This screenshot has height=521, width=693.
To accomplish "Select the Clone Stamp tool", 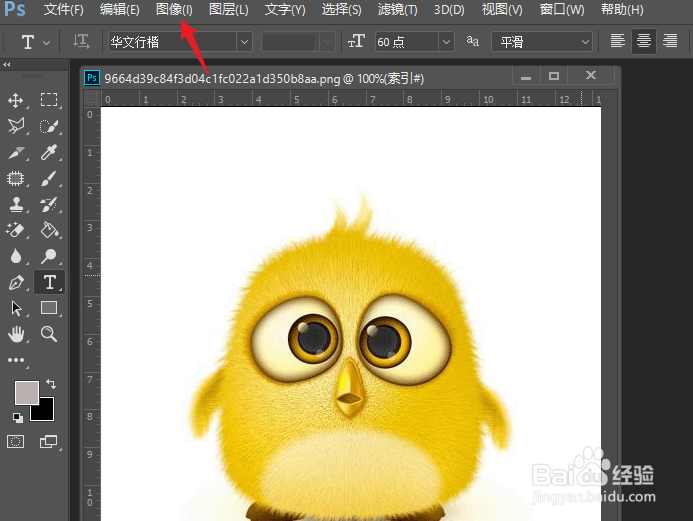I will coord(16,205).
